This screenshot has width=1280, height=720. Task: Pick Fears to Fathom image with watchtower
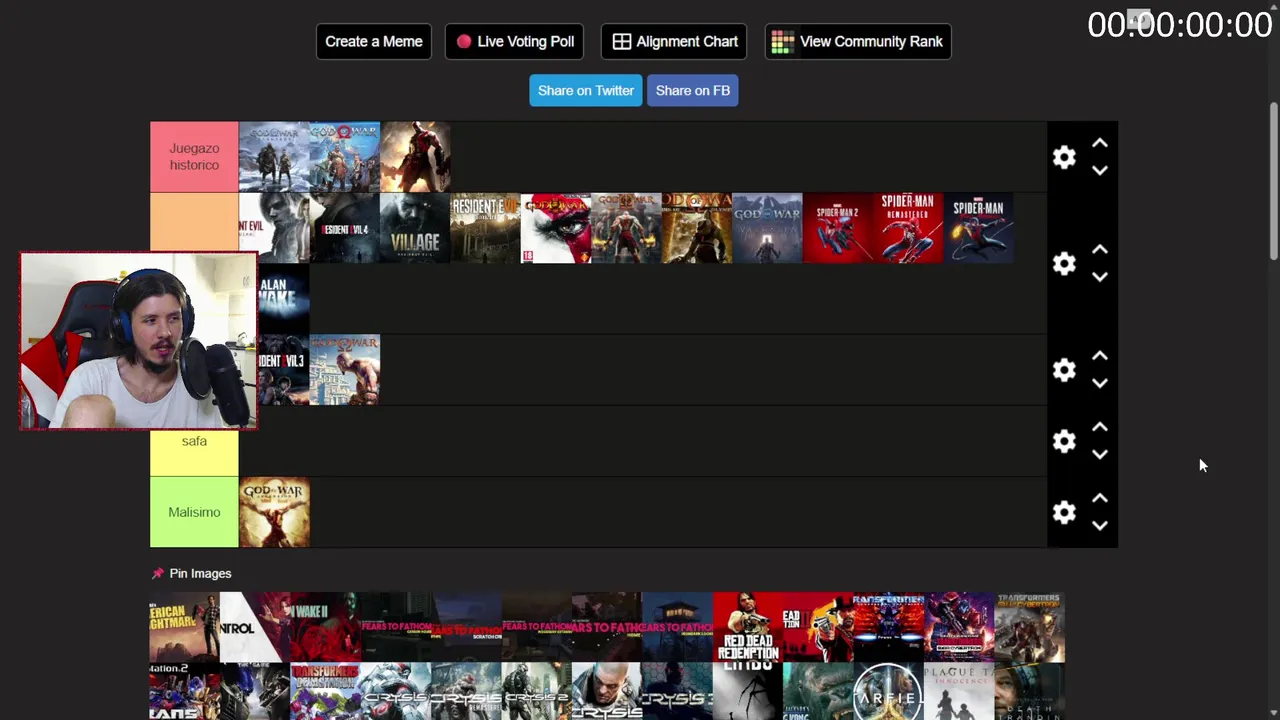pos(677,627)
